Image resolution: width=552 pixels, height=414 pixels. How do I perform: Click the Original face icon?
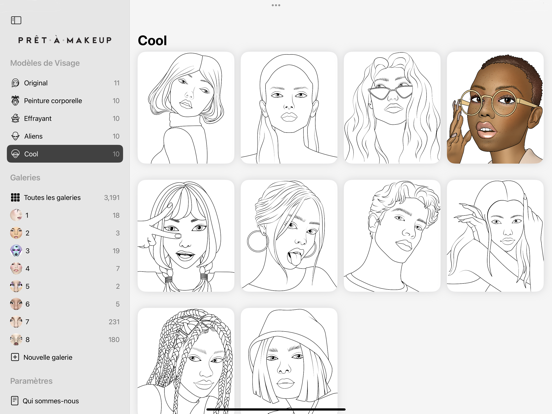15,83
